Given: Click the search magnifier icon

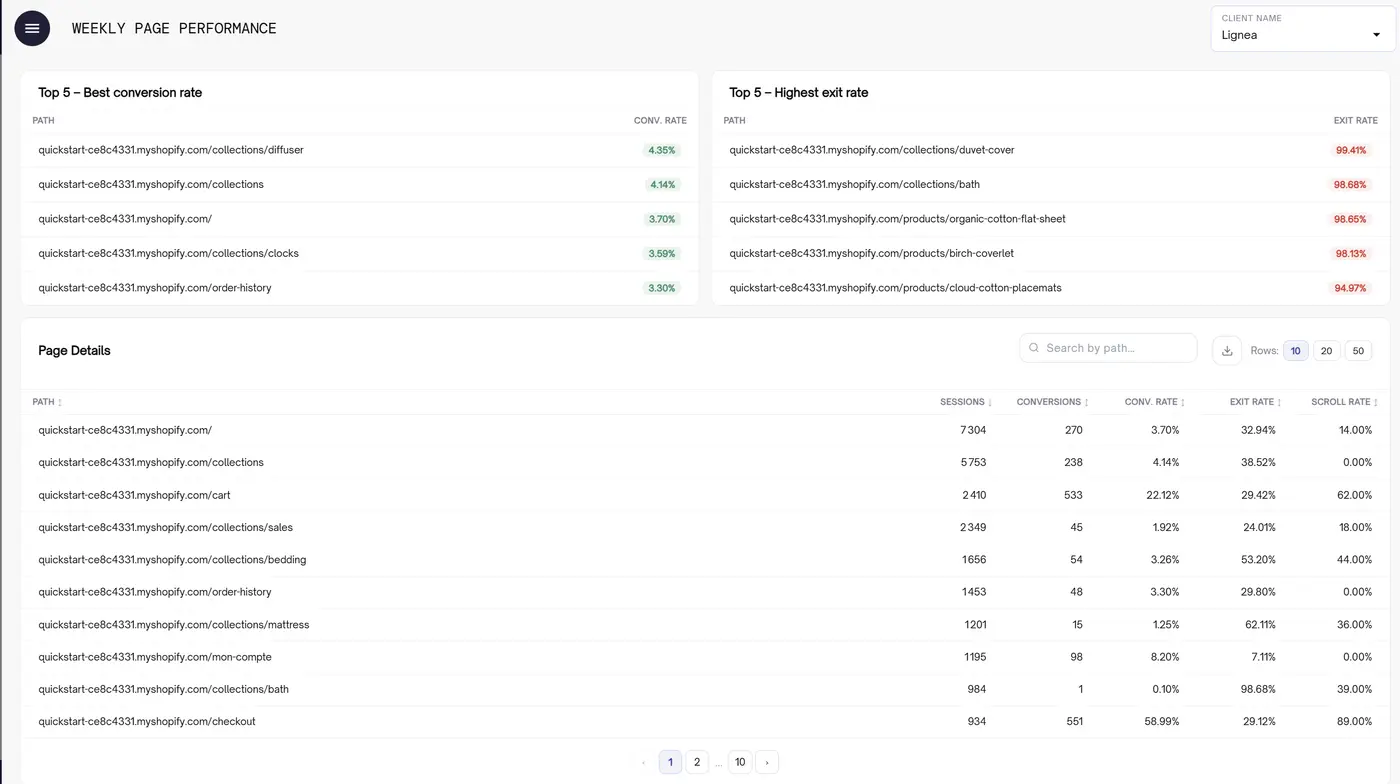Looking at the screenshot, I should [x=1034, y=348].
